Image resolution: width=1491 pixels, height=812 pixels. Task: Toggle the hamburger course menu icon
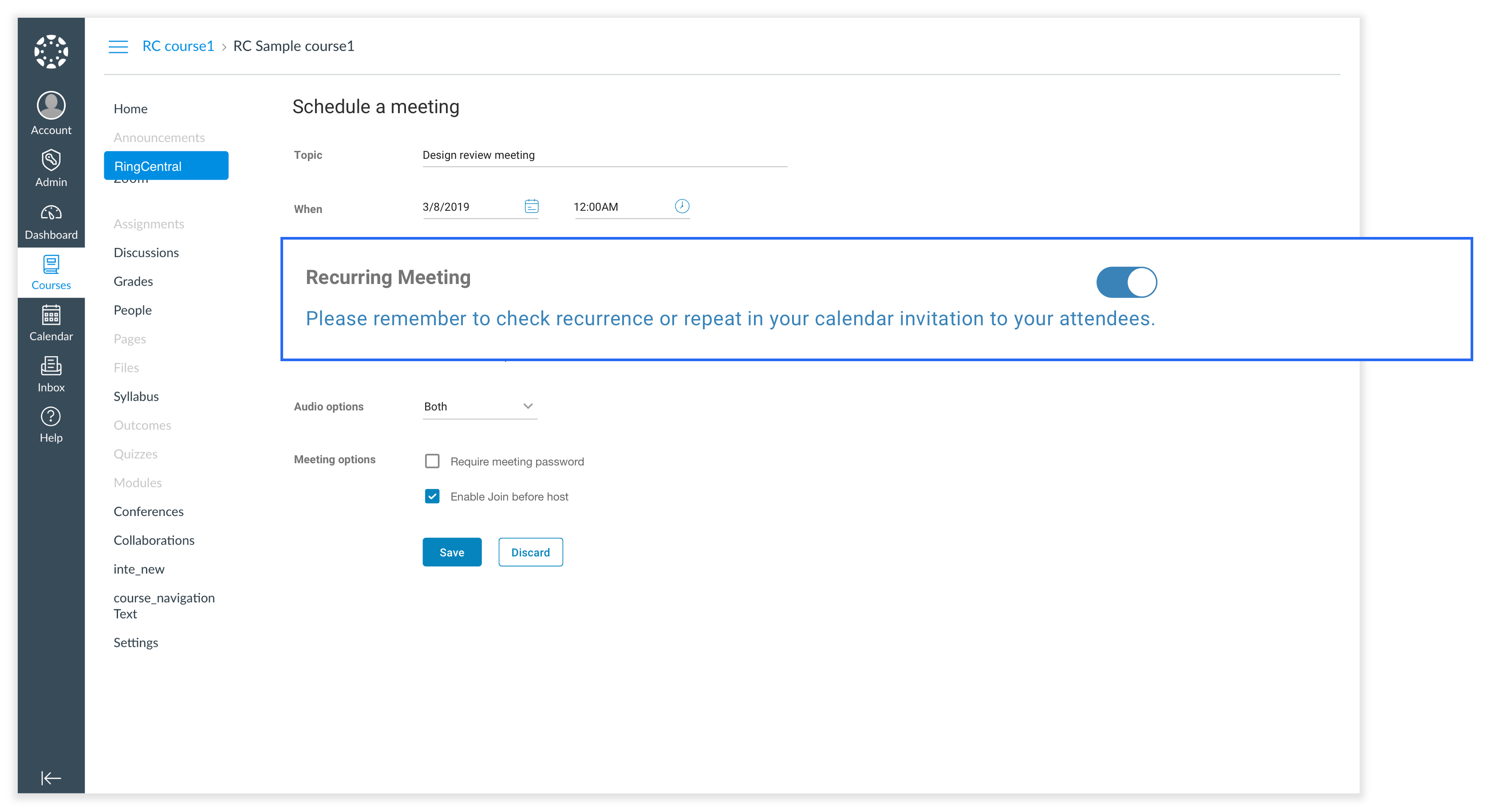(x=118, y=46)
